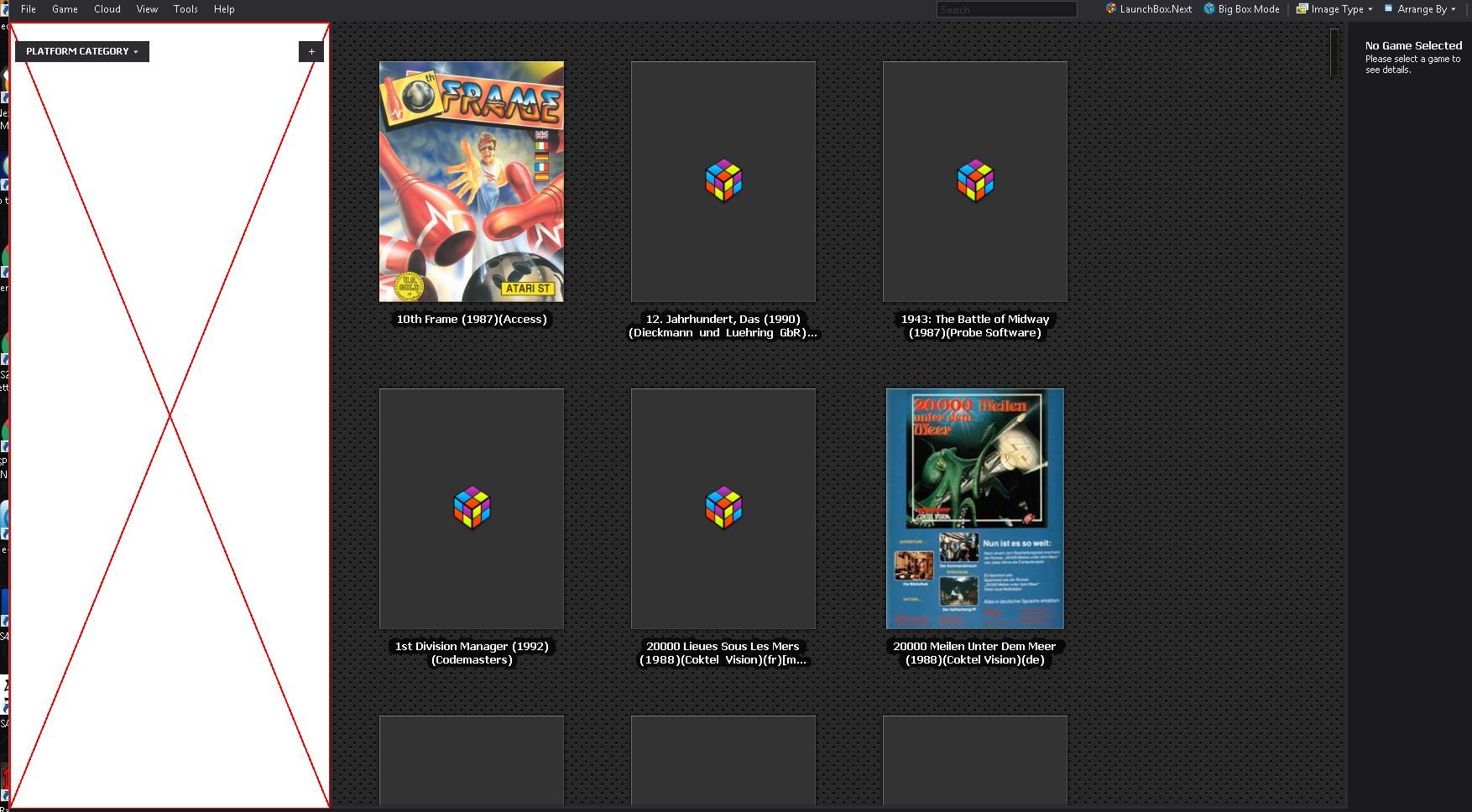Image resolution: width=1472 pixels, height=812 pixels.
Task: Click '1st Division Manager (1992)' title
Action: click(472, 653)
